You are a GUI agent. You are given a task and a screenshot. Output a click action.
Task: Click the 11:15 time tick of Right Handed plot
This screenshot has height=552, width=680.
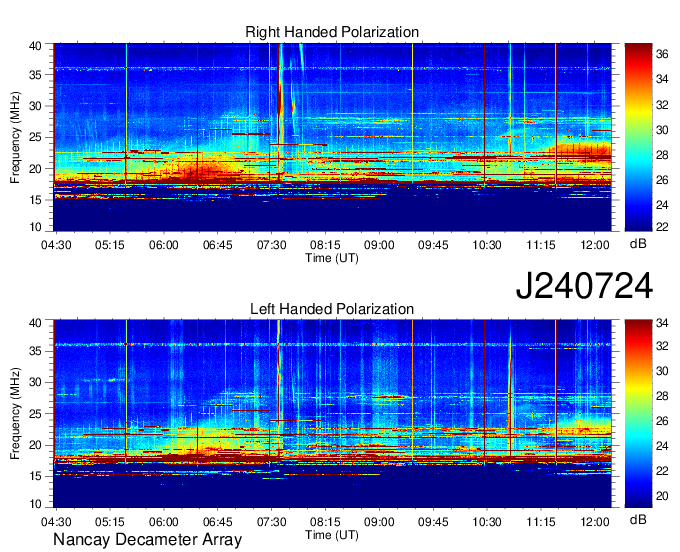[x=541, y=245]
